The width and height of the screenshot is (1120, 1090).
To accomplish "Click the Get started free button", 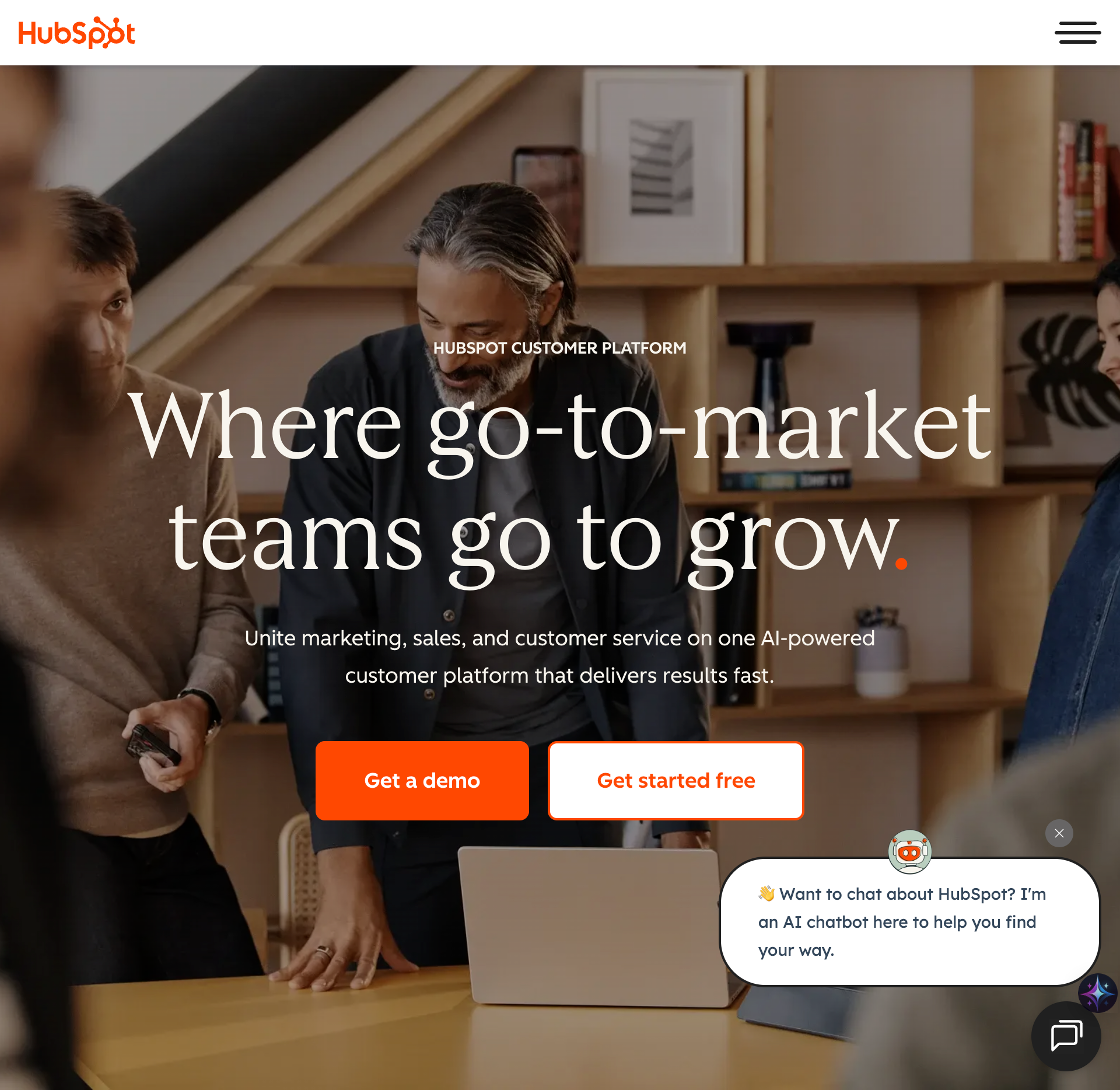I will (x=676, y=781).
